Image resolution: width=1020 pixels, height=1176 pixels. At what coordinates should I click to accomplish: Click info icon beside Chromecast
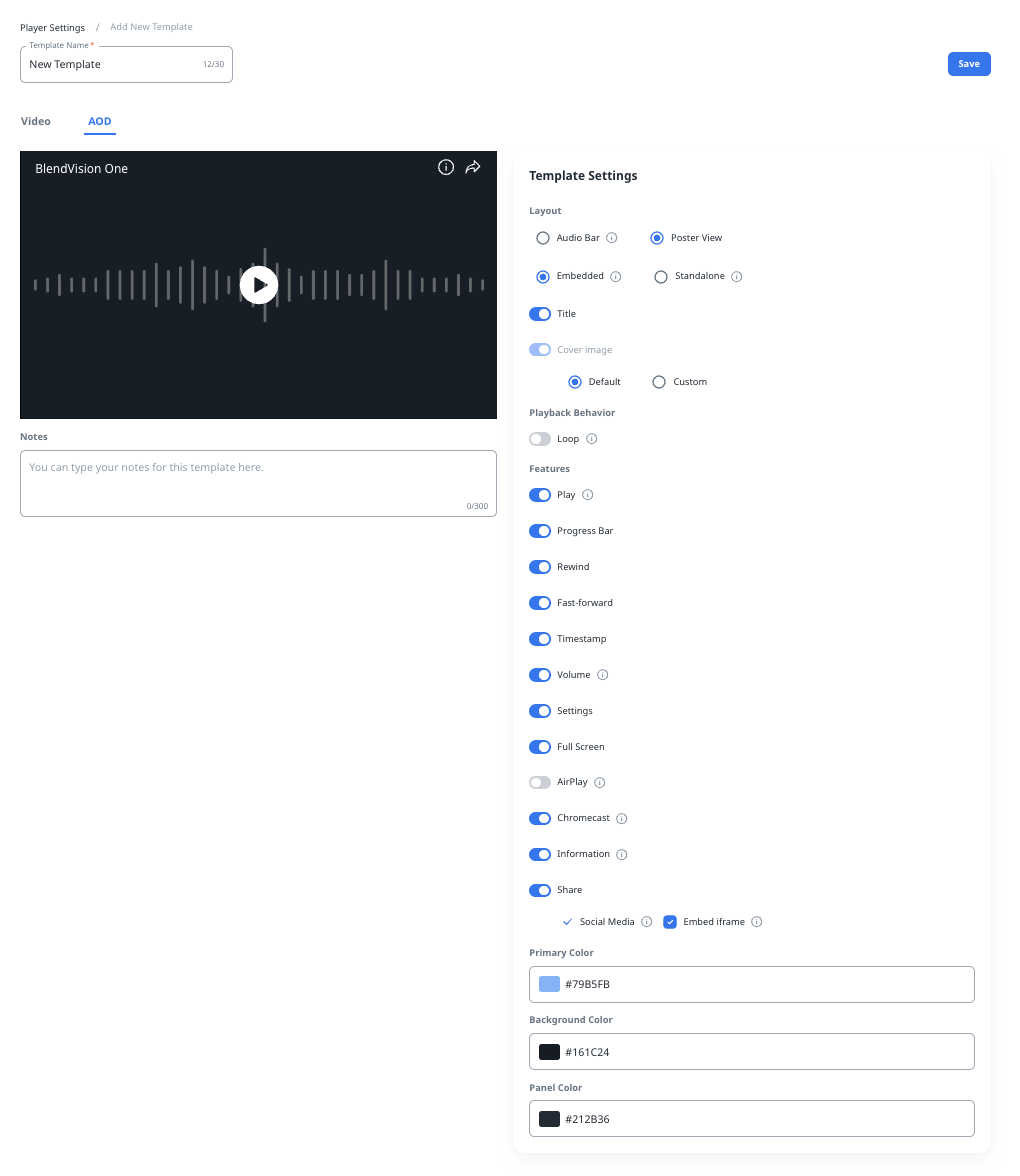click(x=622, y=819)
